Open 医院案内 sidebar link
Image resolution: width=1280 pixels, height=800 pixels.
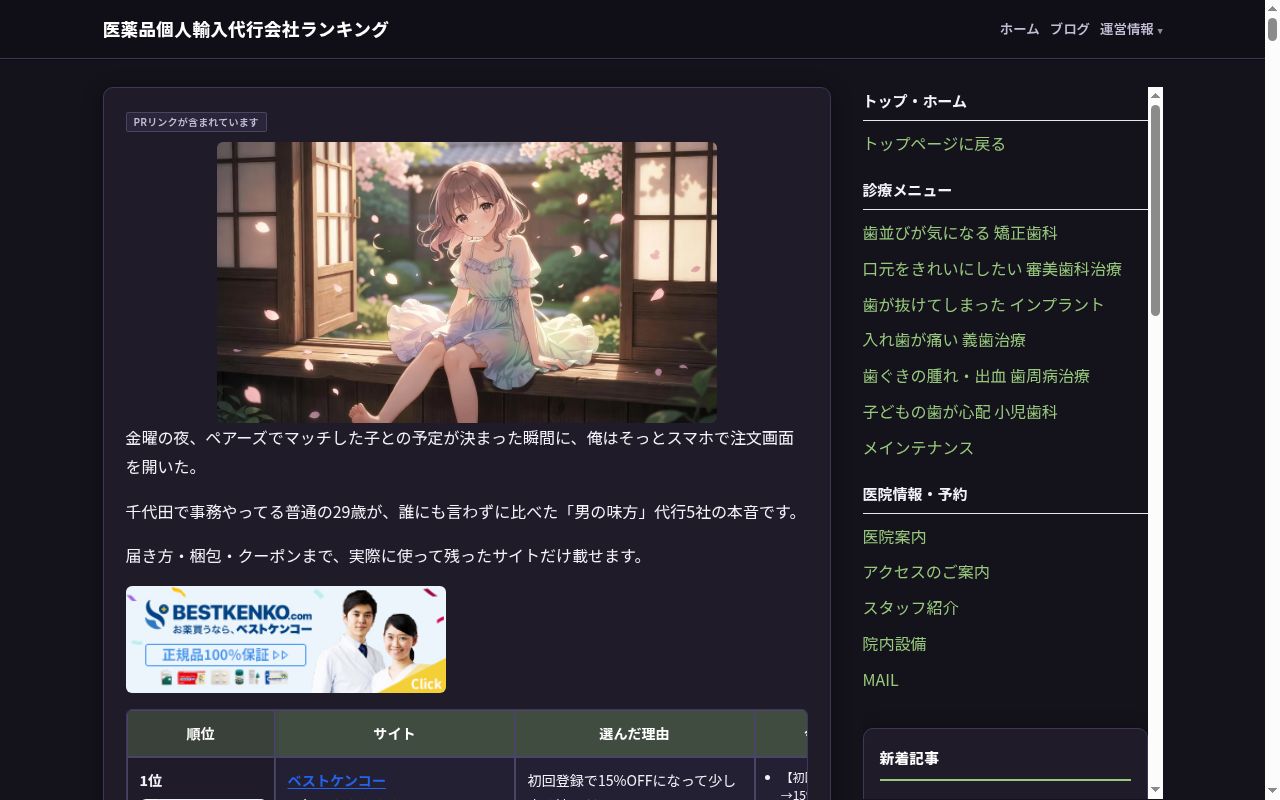[x=895, y=537]
